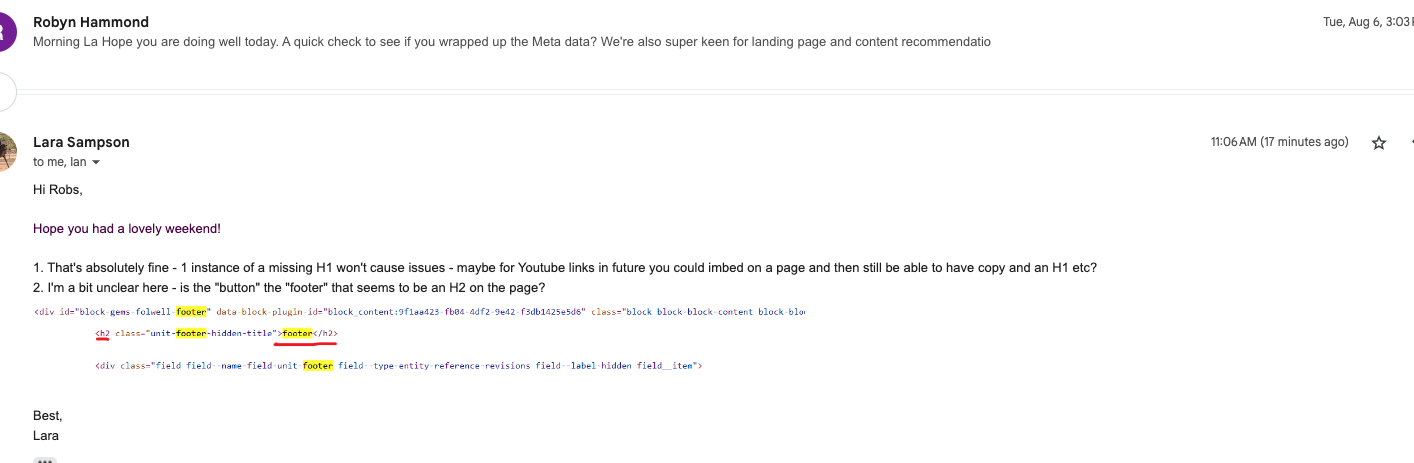Click the 'to me, Ian' recipient text
The width and height of the screenshot is (1414, 463).
tap(59, 162)
